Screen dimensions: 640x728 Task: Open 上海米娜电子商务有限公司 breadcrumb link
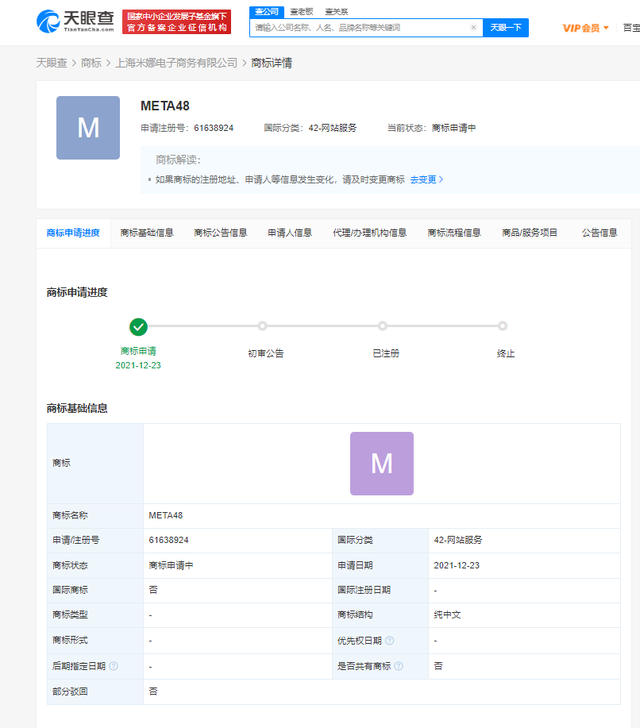(174, 63)
